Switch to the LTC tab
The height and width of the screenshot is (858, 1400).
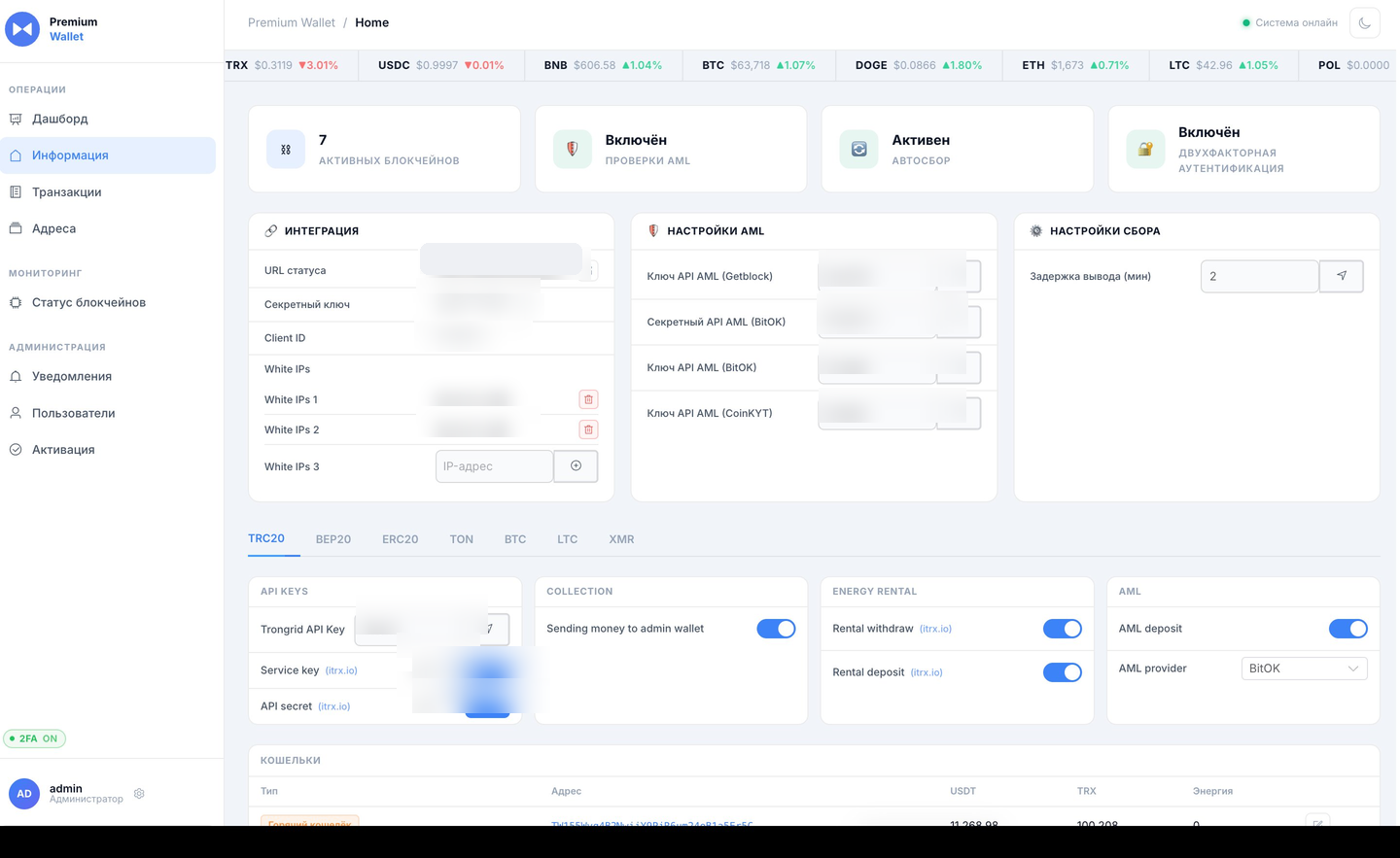[568, 539]
